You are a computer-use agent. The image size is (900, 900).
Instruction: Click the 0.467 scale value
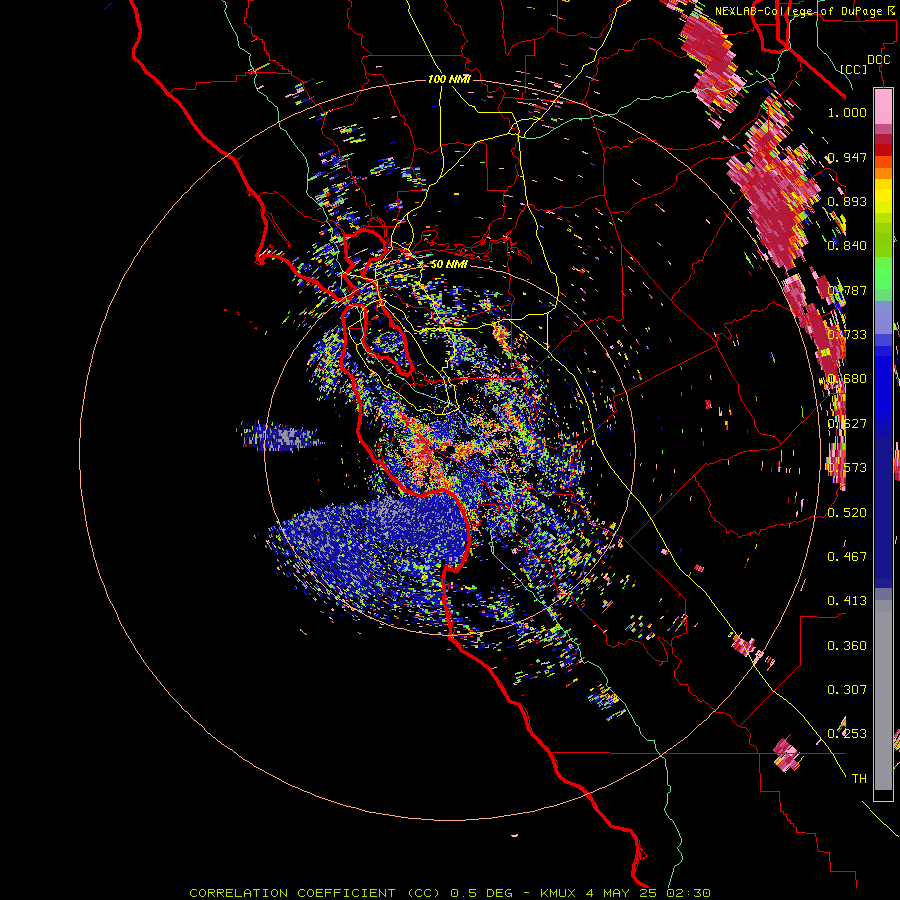click(x=847, y=556)
